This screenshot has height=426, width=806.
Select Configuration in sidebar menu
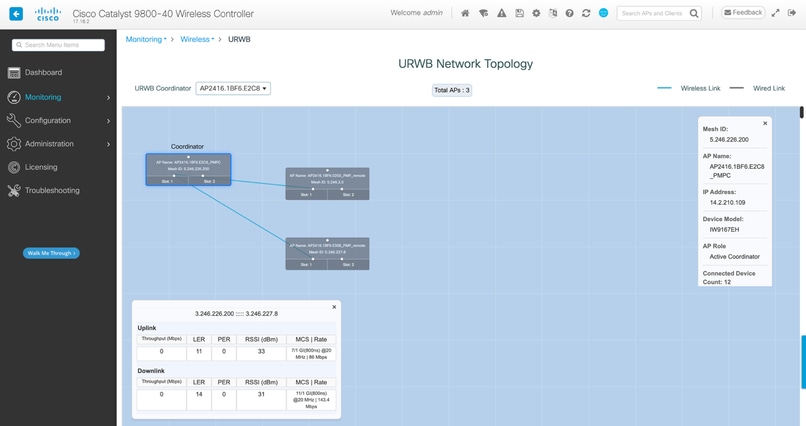pos(48,120)
